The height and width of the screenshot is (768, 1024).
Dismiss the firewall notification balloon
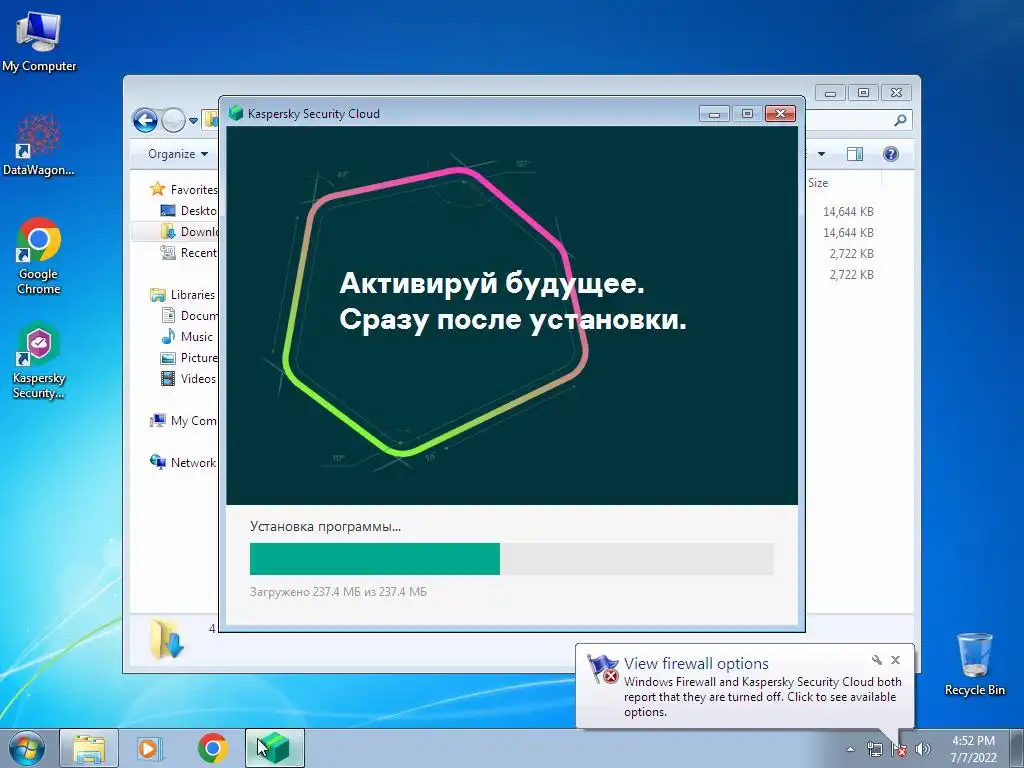coord(895,660)
